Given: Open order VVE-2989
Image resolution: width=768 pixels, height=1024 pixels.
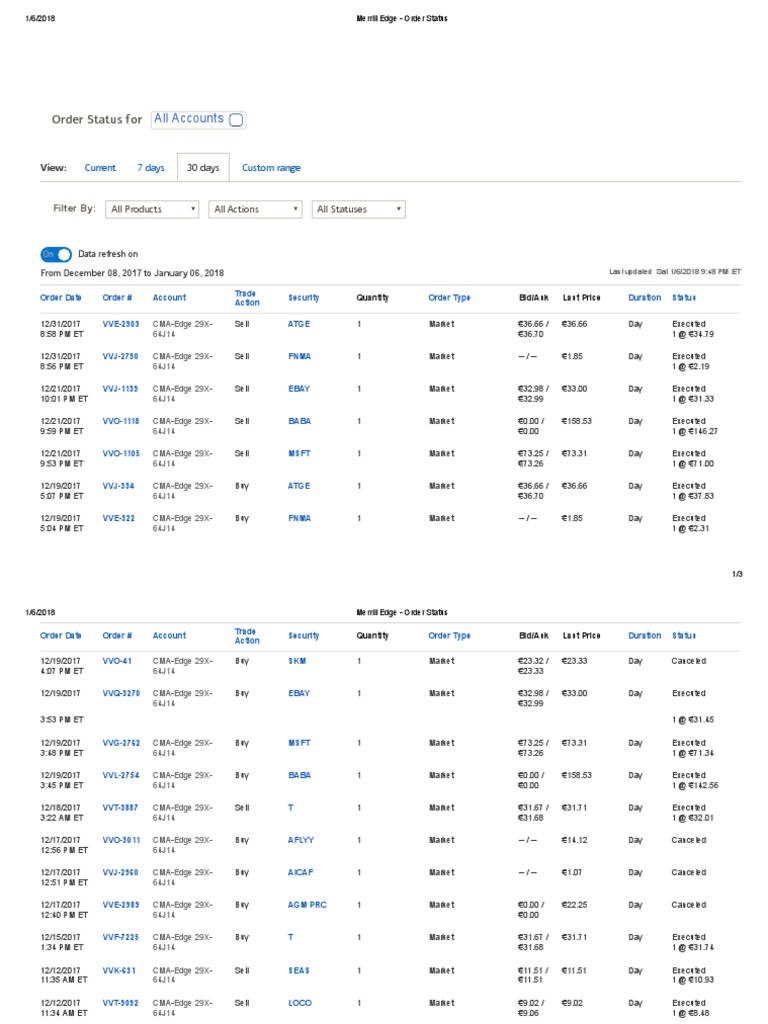Looking at the screenshot, I should (x=121, y=905).
